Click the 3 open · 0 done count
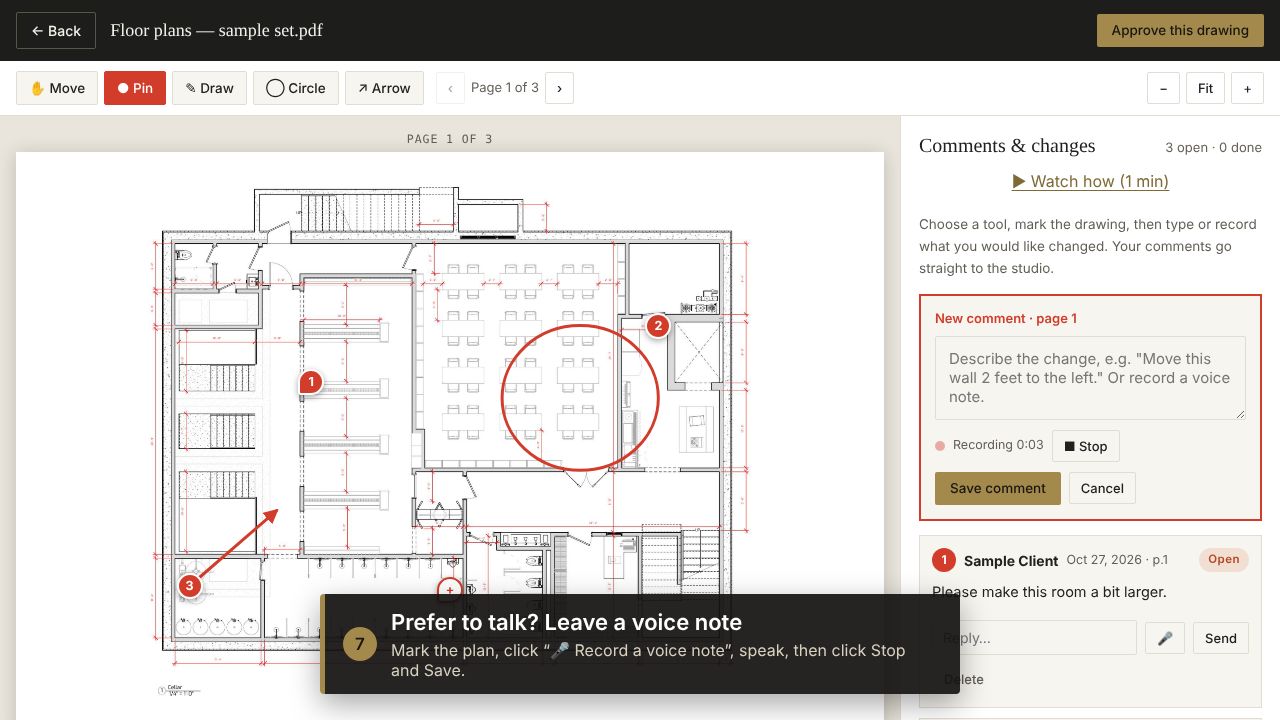Viewport: 1280px width, 720px height. 1213,147
